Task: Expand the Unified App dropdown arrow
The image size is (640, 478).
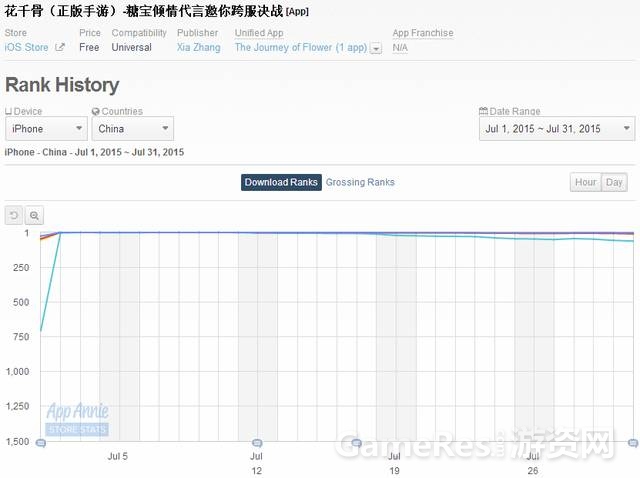Action: (x=376, y=48)
